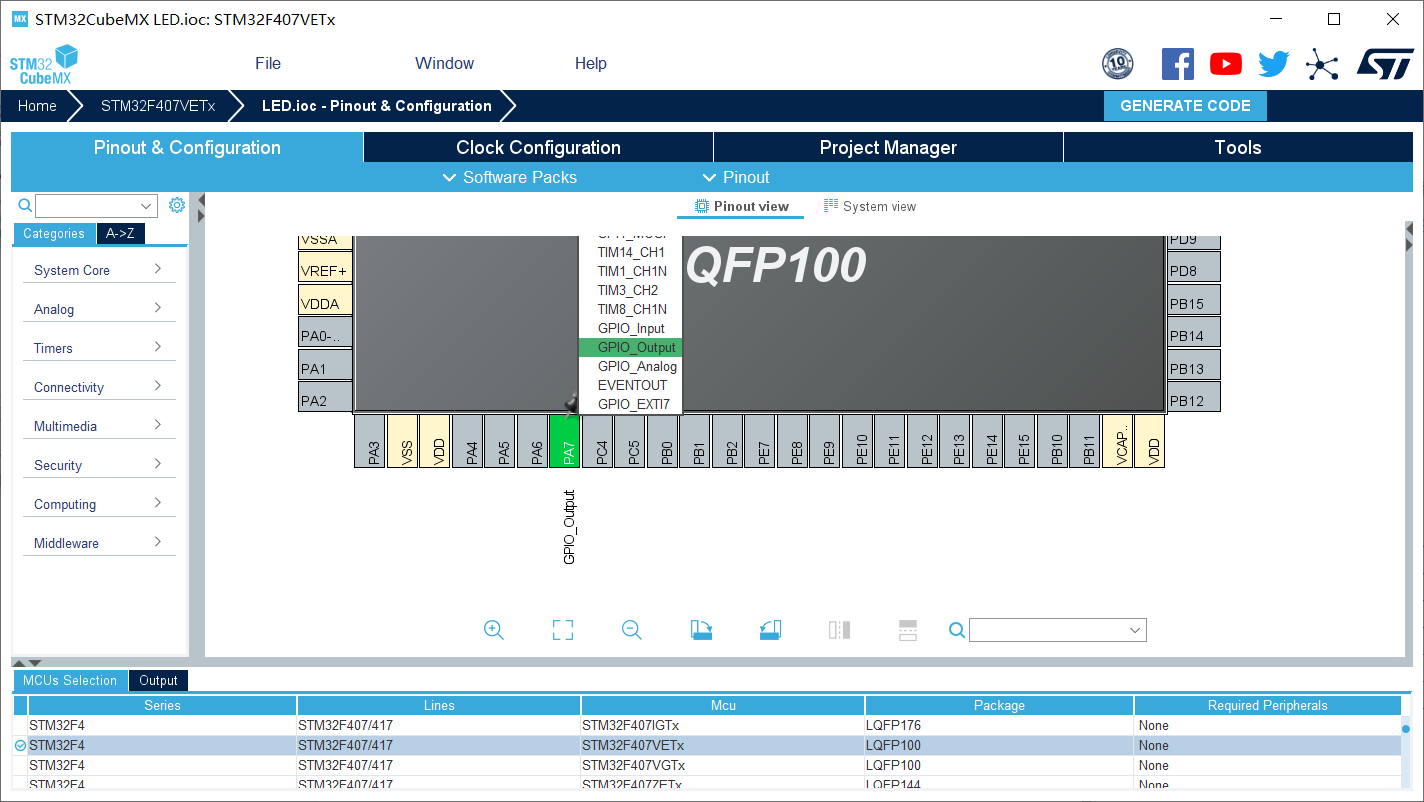Choose GPIO_EXTI7 from the pin menu
The image size is (1424, 802).
point(631,404)
